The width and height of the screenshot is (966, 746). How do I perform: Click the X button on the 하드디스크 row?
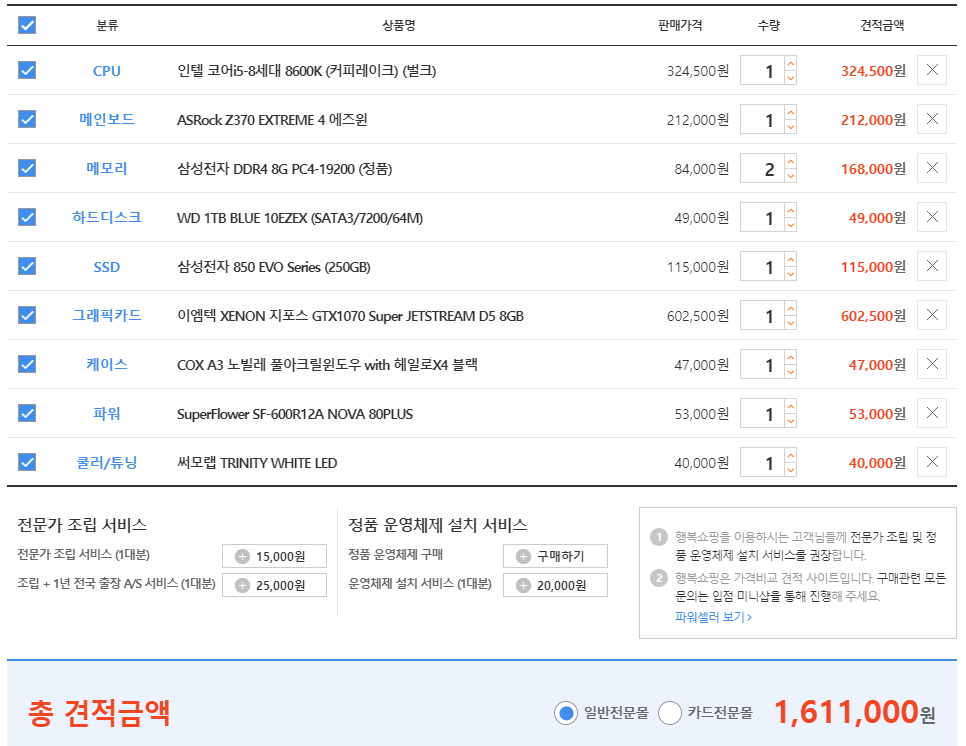[932, 217]
